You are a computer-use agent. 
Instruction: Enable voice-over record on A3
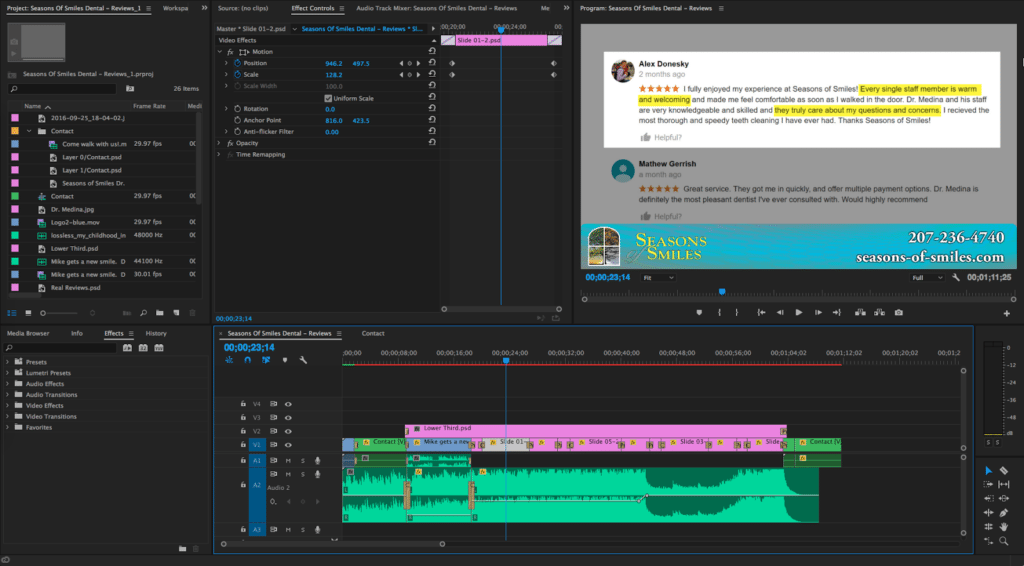pyautogui.click(x=317, y=529)
